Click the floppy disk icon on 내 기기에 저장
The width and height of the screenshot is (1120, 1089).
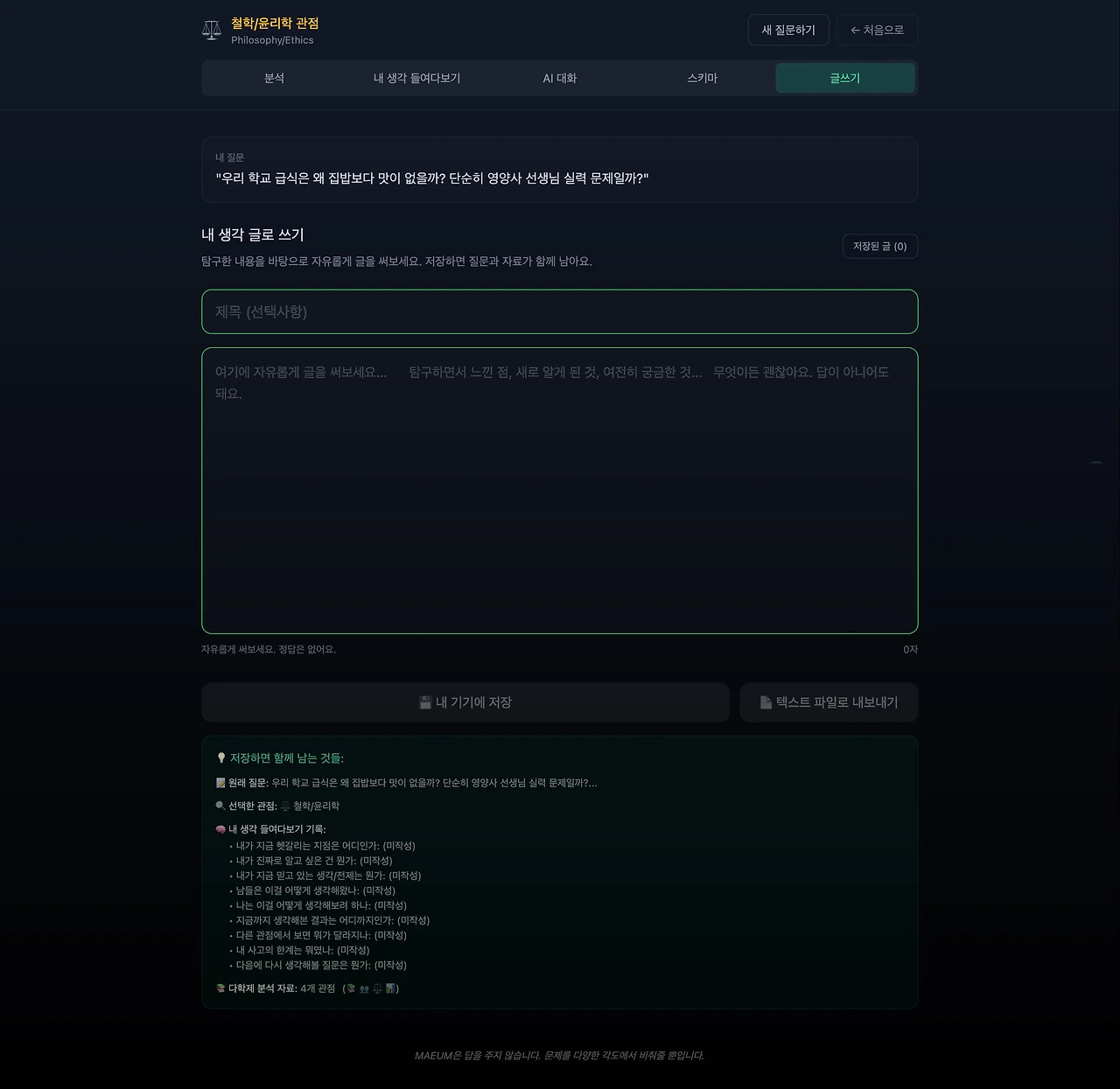[x=425, y=702]
